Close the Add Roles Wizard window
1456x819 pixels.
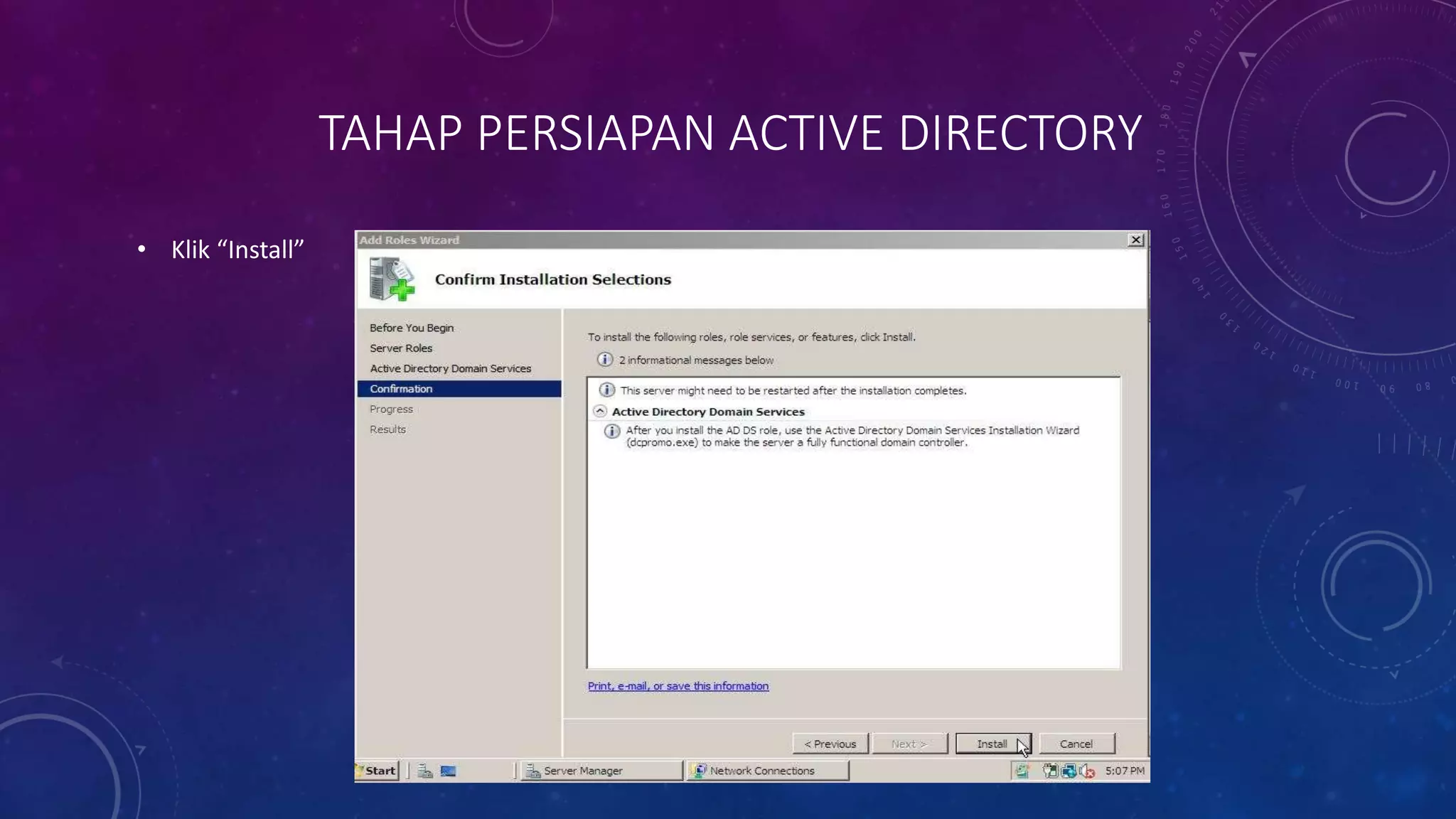pyautogui.click(x=1136, y=240)
